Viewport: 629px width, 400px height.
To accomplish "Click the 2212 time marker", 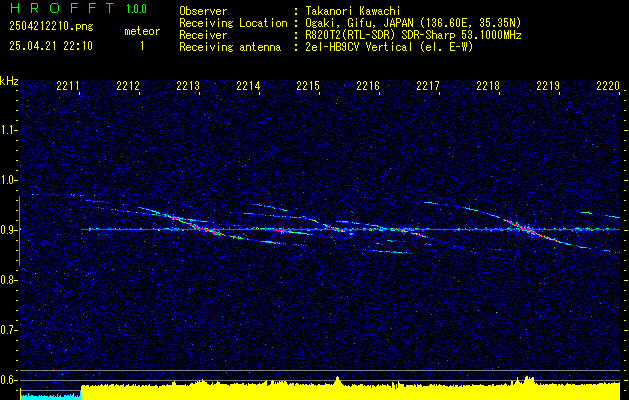I will click(x=128, y=85).
